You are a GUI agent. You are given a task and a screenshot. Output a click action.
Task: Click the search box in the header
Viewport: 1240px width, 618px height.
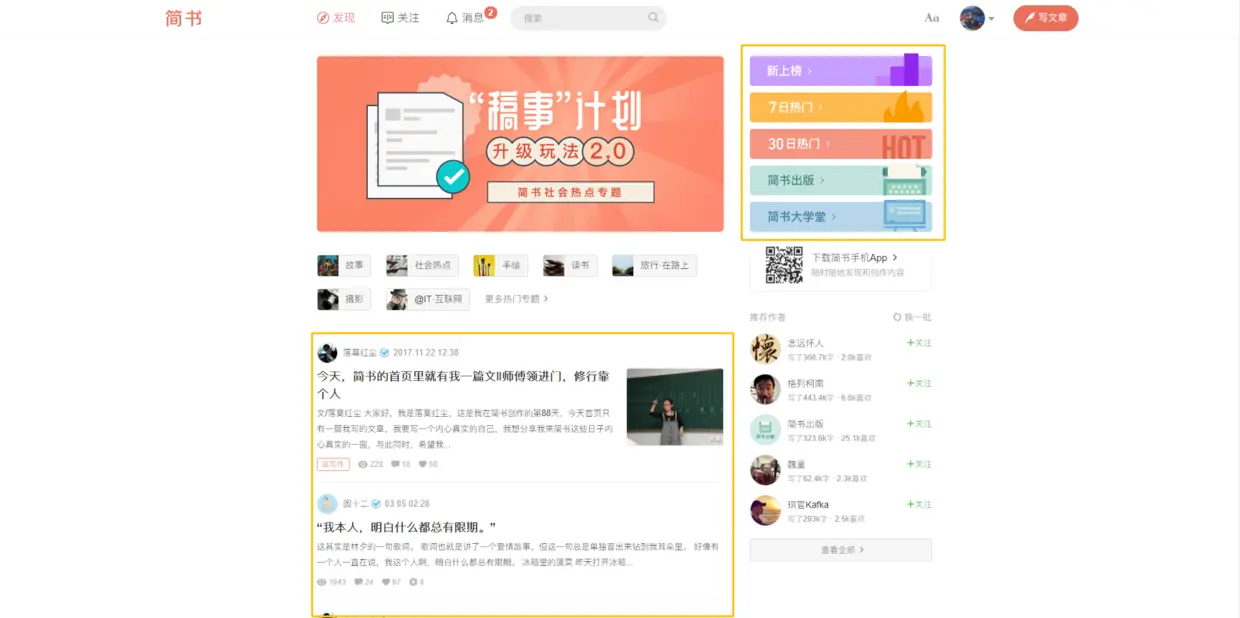pyautogui.click(x=588, y=18)
